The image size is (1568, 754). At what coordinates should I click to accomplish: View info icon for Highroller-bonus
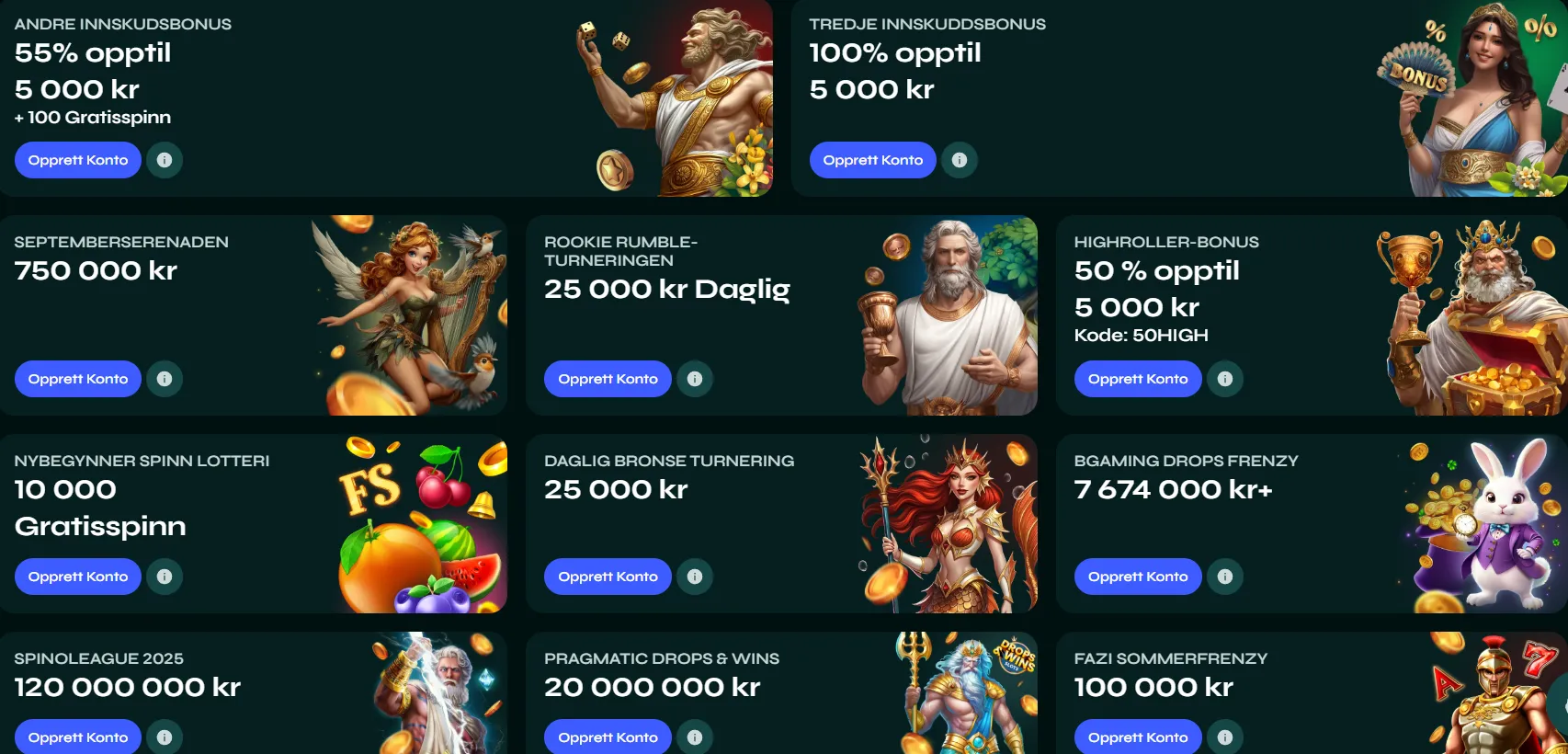pos(1225,379)
